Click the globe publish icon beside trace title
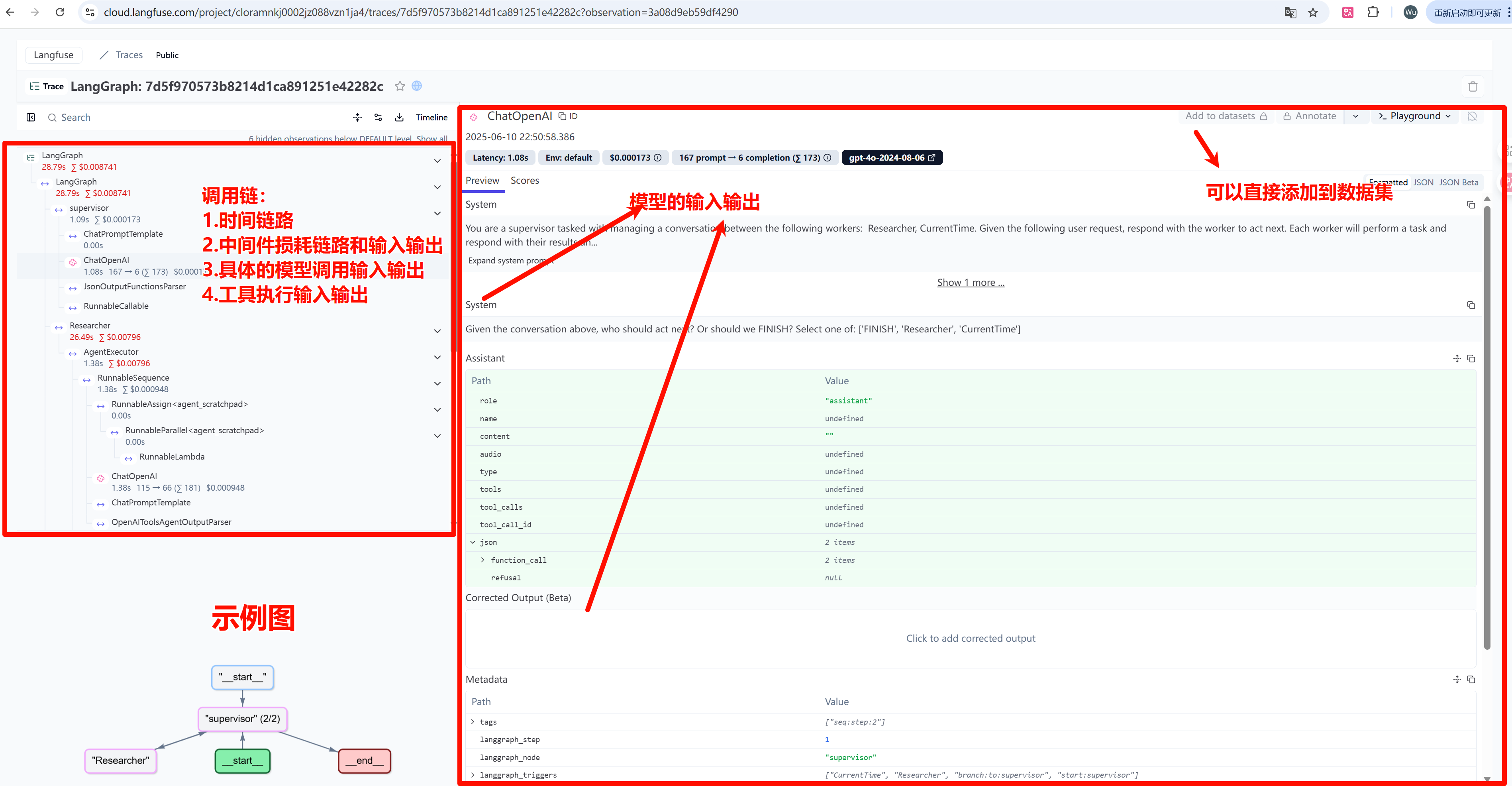1512x786 pixels. (417, 86)
